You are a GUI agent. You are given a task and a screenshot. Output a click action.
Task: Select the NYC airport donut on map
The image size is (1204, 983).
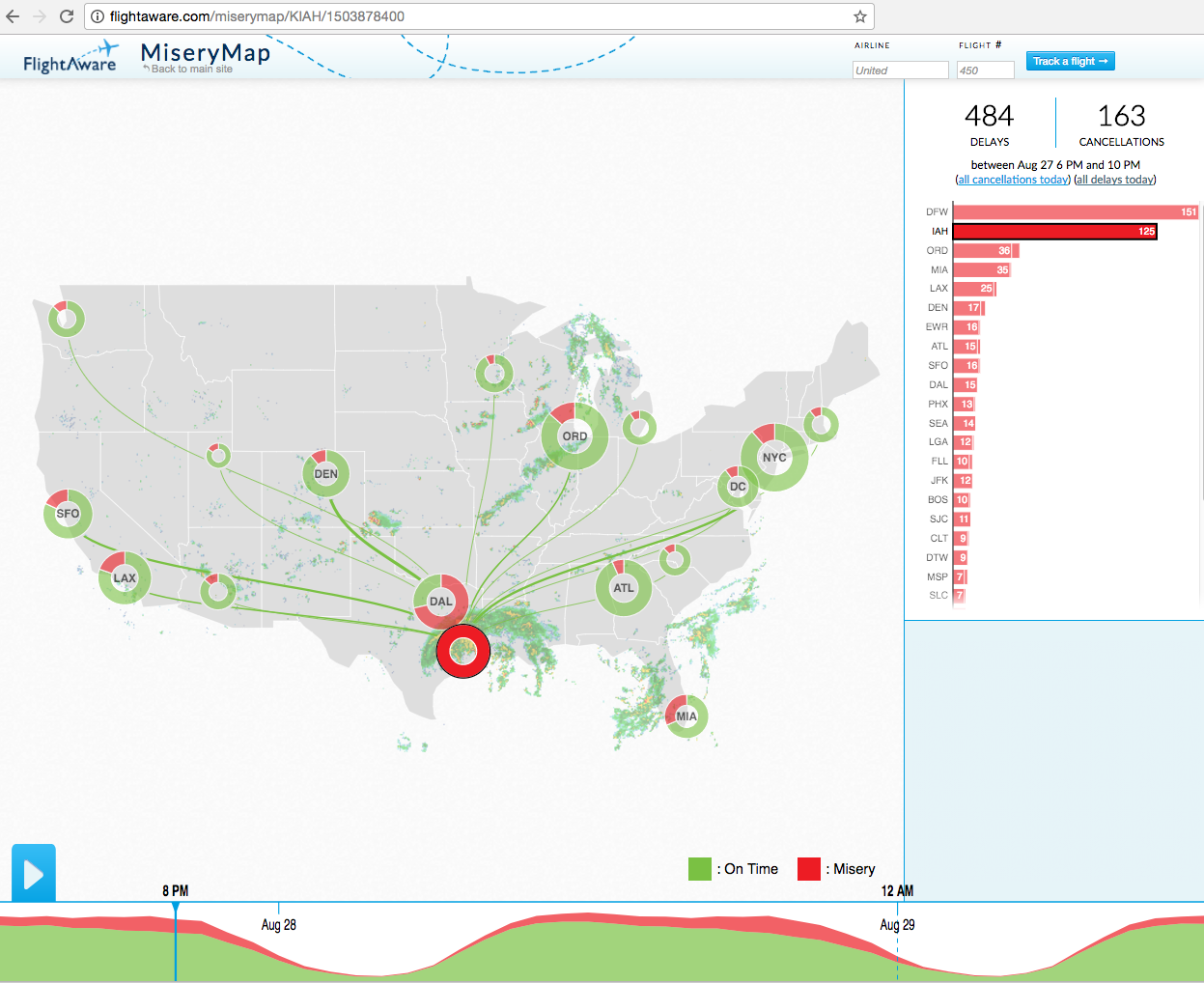774,458
